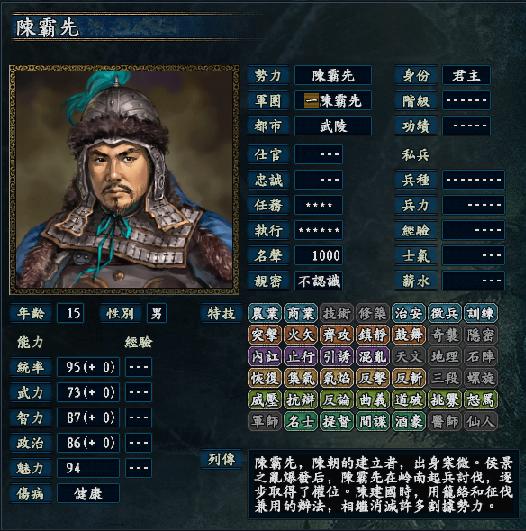Select the 突擊 skill badge

[x=265, y=335]
